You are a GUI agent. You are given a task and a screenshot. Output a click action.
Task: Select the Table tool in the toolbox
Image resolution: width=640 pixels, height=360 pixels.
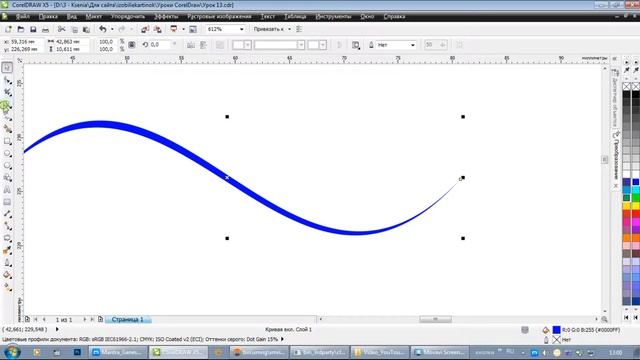coord(7,202)
